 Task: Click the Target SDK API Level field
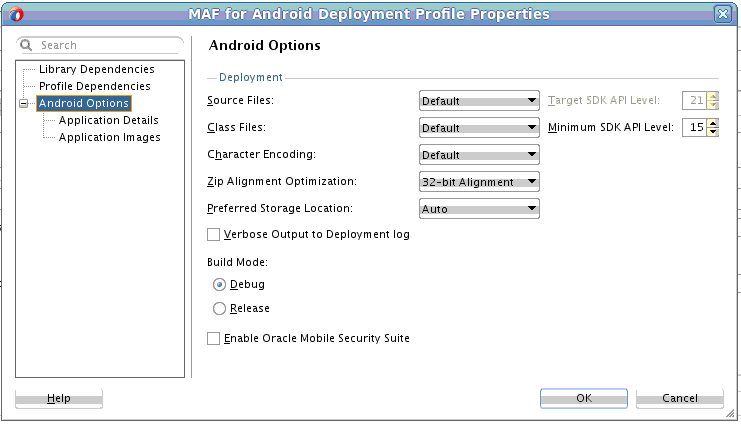tap(695, 100)
